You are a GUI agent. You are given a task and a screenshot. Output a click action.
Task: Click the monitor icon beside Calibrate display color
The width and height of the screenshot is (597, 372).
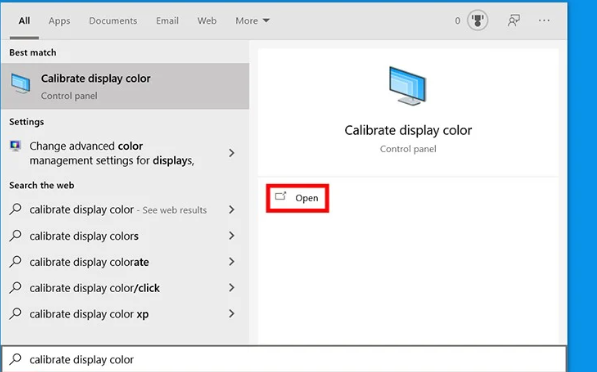21,84
